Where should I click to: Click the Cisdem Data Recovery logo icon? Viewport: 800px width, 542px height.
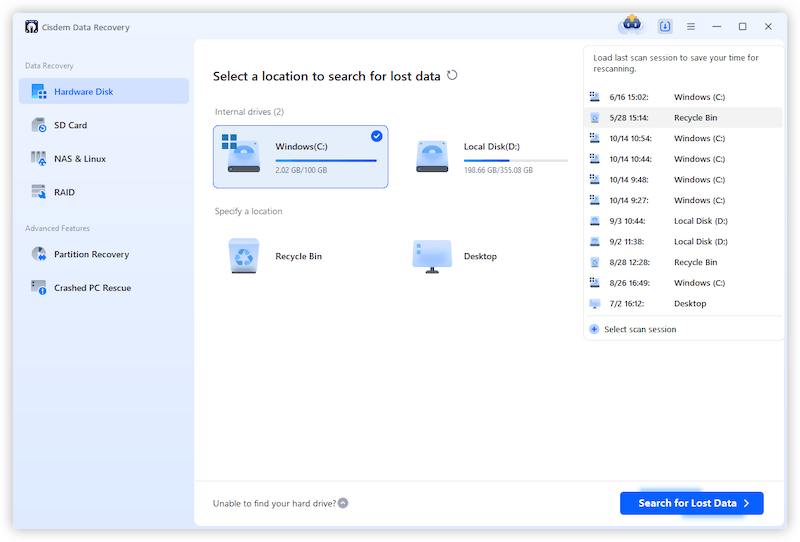(x=31, y=27)
